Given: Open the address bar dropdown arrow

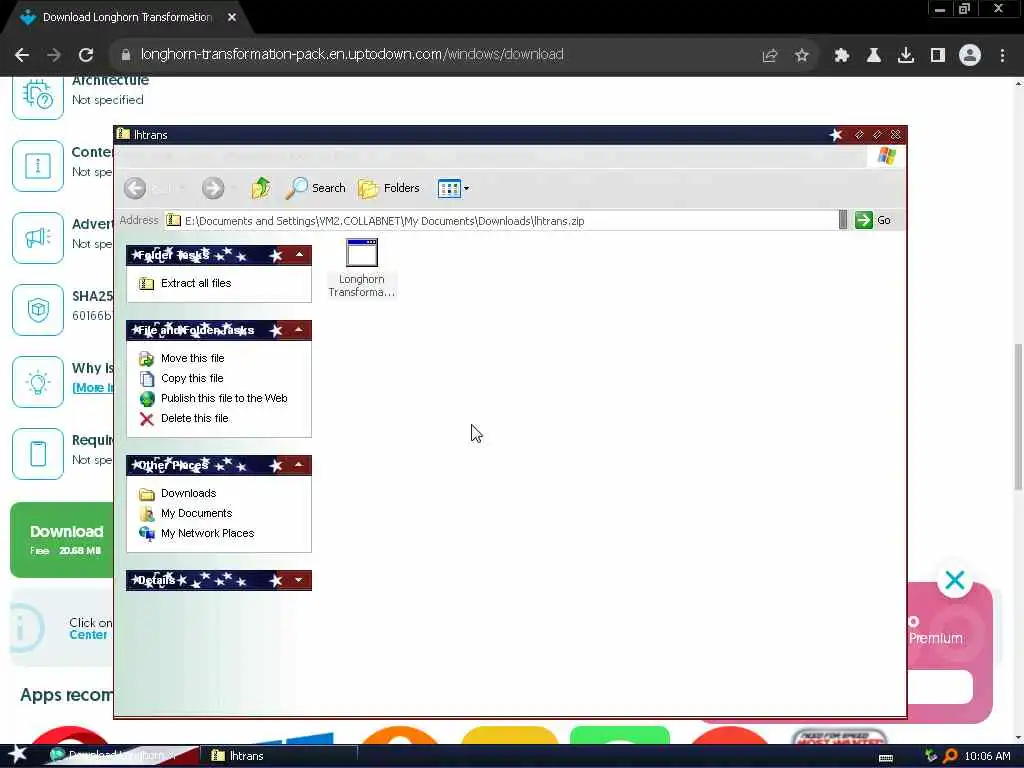Looking at the screenshot, I should coord(843,220).
